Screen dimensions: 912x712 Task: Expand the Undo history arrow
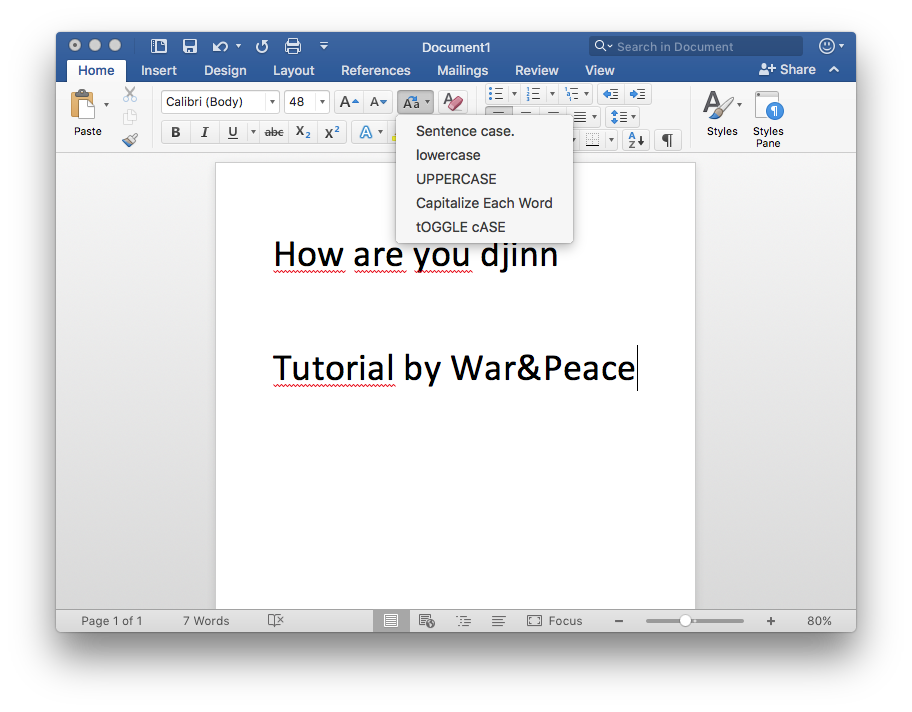(x=238, y=46)
